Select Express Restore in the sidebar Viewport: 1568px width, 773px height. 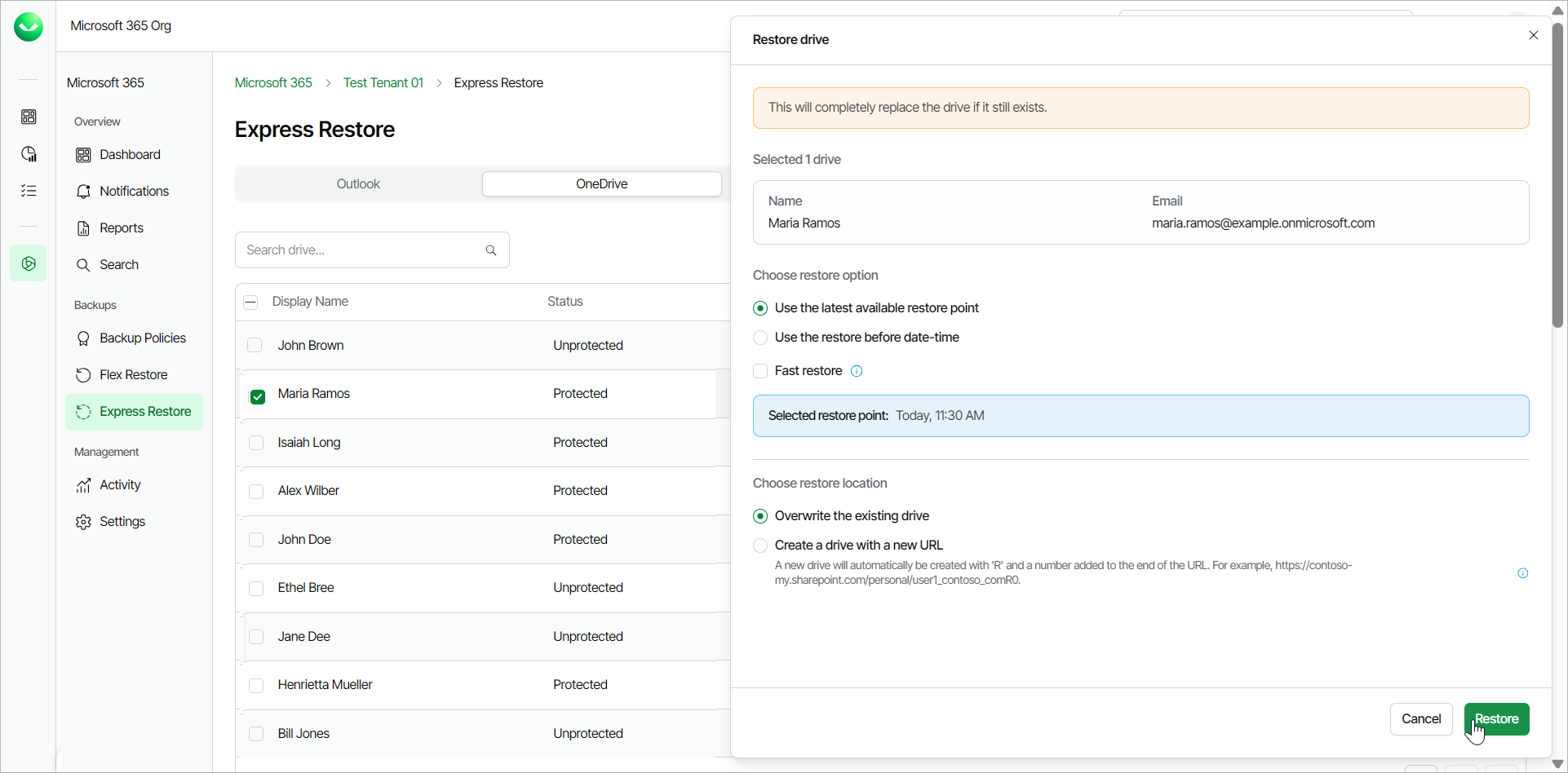(x=134, y=412)
